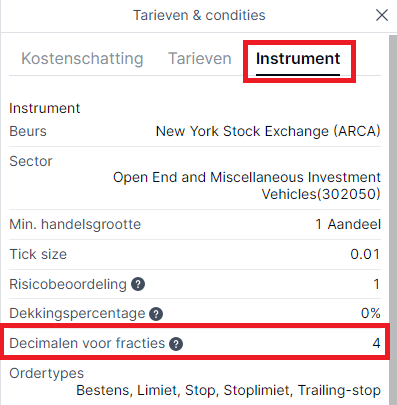Click the Beurs row label

(x=28, y=131)
